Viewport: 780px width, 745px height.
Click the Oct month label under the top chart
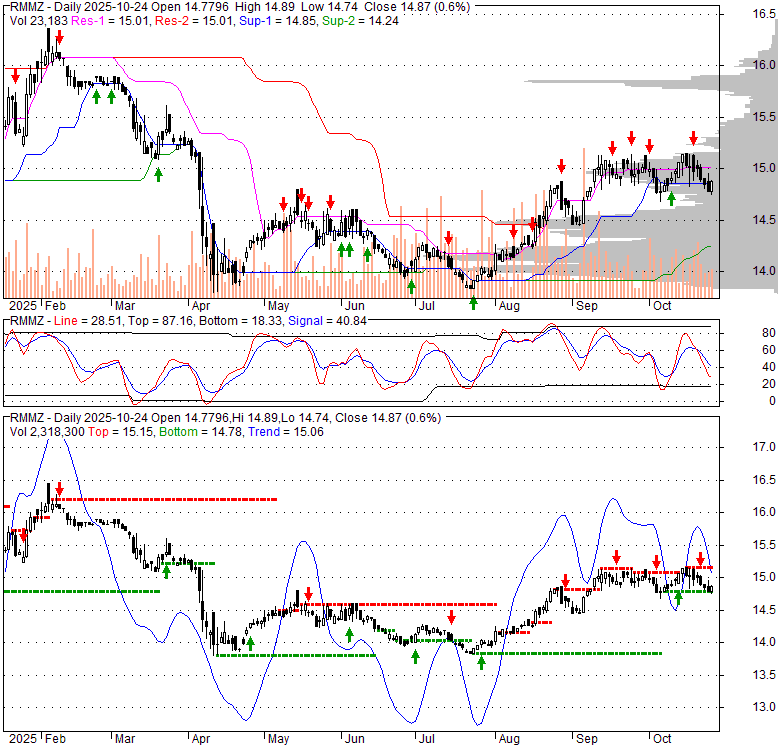point(662,306)
